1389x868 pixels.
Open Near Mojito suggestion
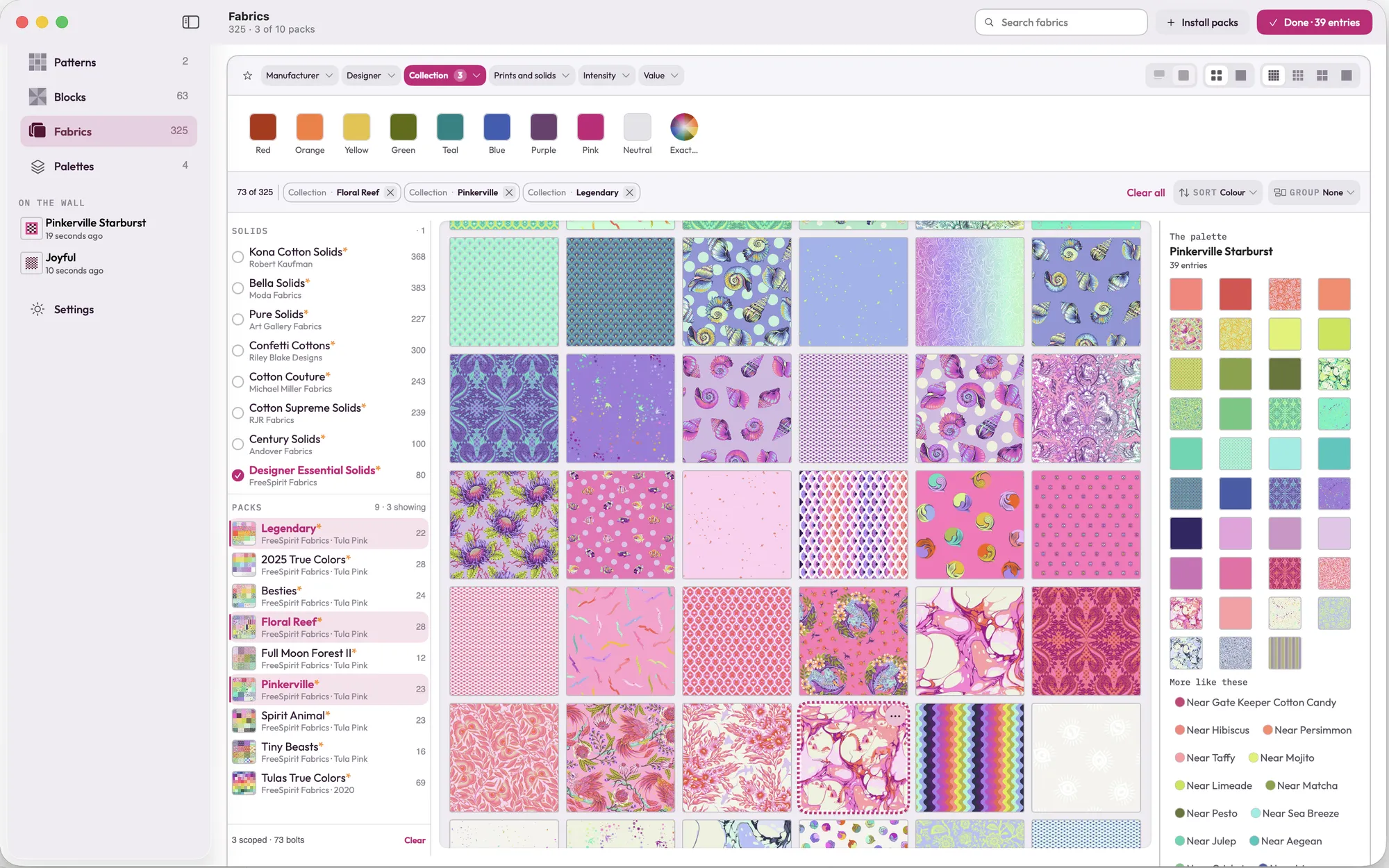coord(1281,758)
